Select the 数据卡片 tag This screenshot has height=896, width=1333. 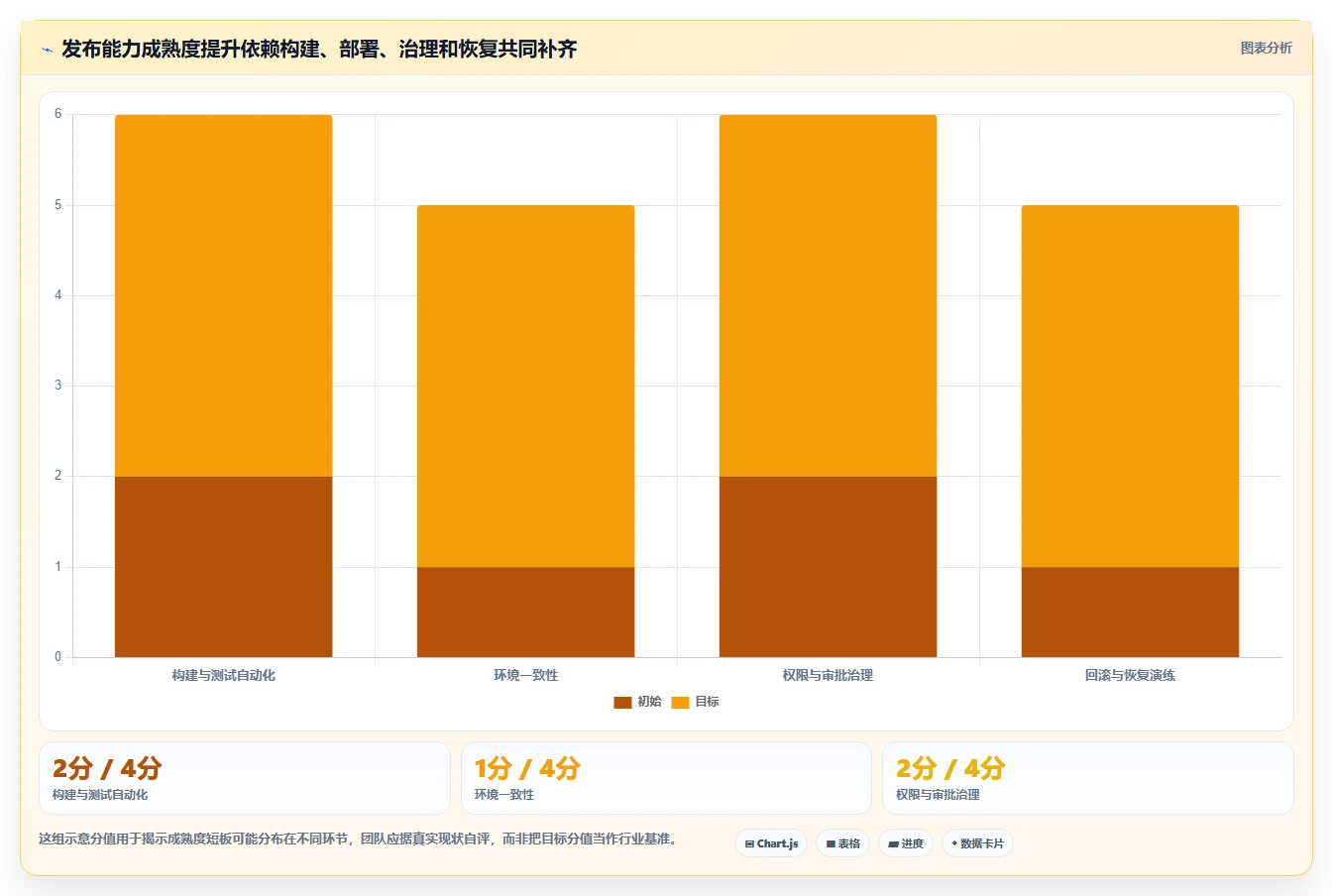(978, 843)
